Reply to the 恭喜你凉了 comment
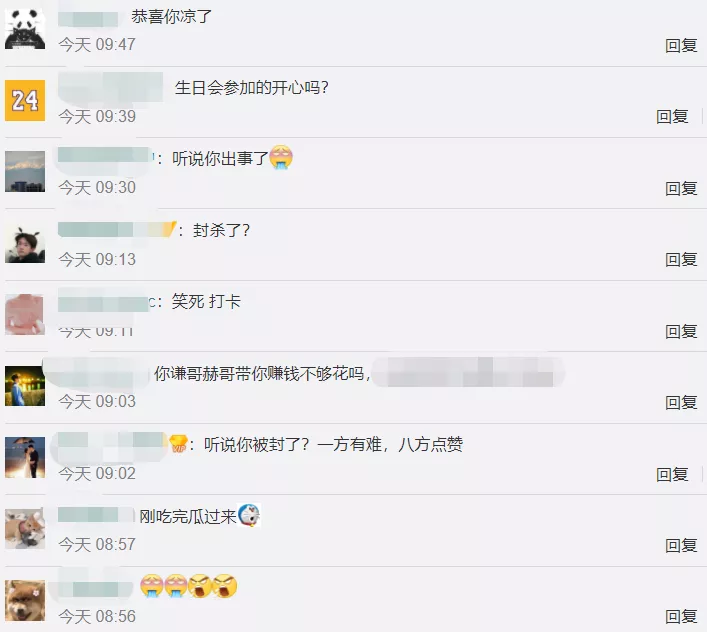The width and height of the screenshot is (707, 632). [681, 46]
